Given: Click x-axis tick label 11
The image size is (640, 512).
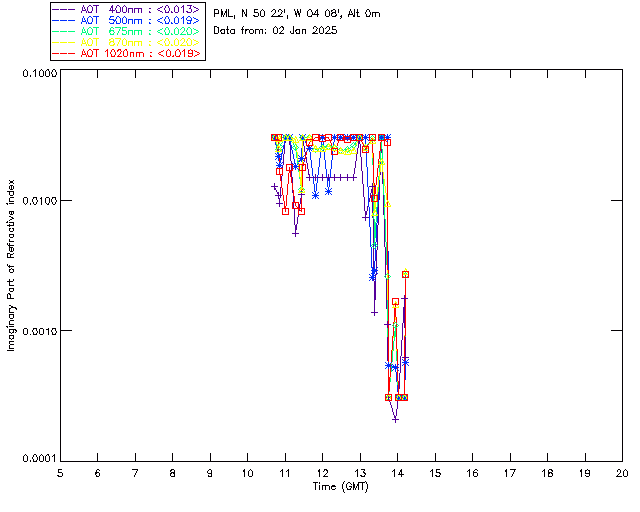Looking at the screenshot, I should [285, 473].
